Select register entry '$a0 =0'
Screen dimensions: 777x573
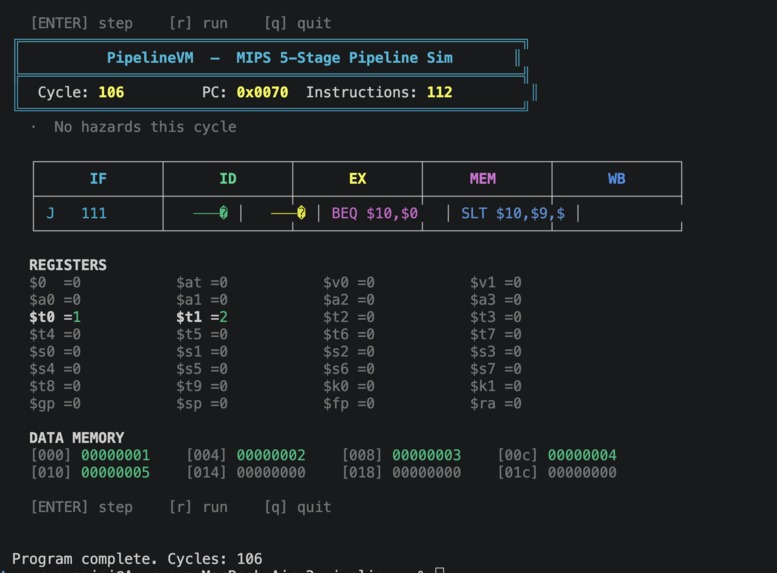click(55, 300)
